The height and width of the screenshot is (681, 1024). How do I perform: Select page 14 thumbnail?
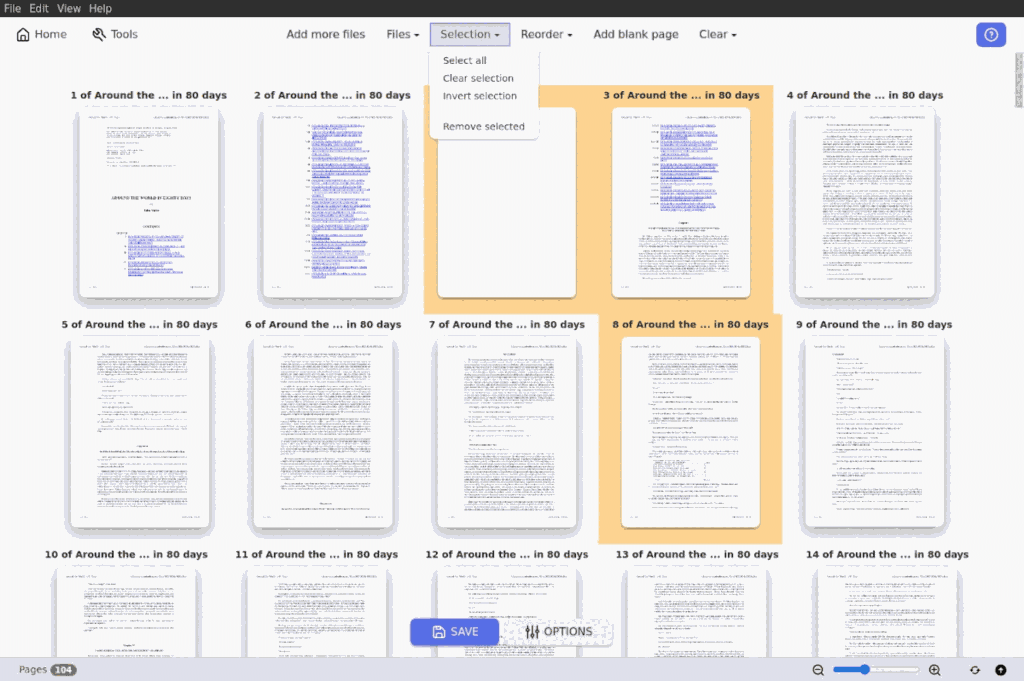(887, 612)
